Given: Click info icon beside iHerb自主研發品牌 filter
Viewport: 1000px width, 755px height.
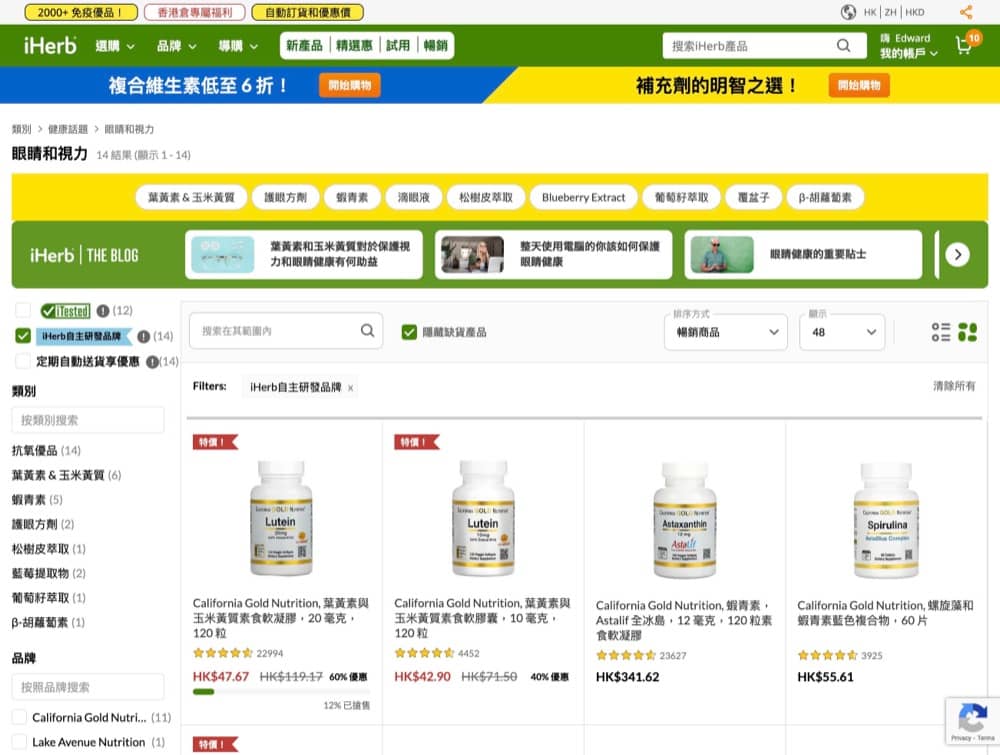Looking at the screenshot, I should tap(143, 336).
